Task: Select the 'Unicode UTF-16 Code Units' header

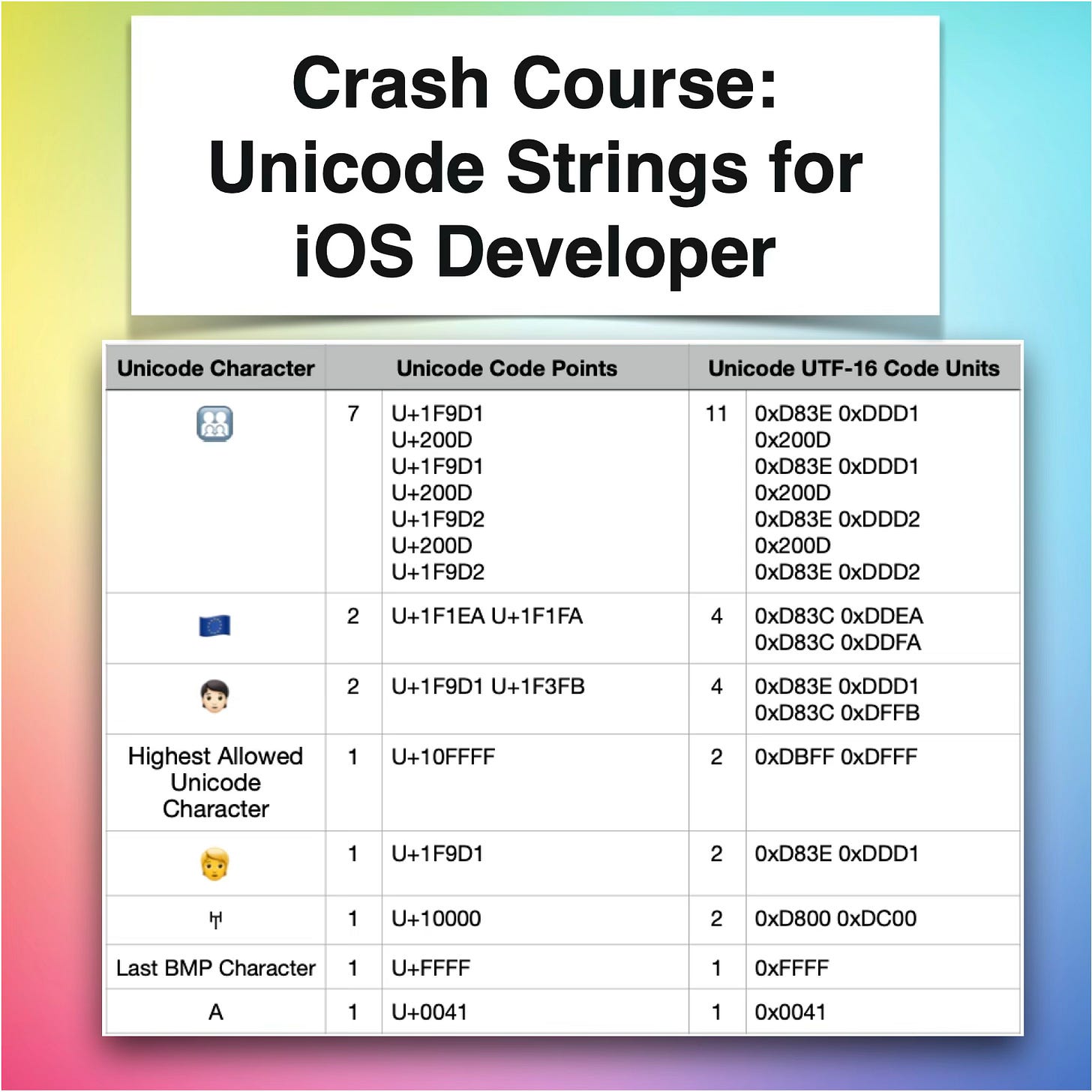Action: point(853,368)
